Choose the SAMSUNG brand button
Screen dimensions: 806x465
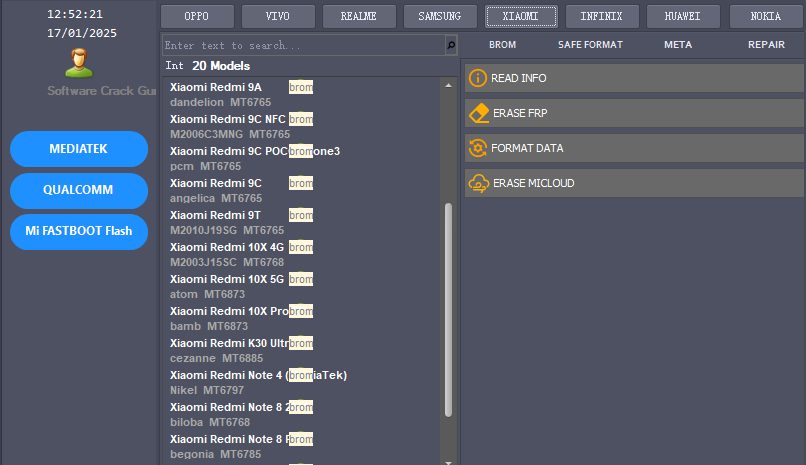coord(440,16)
